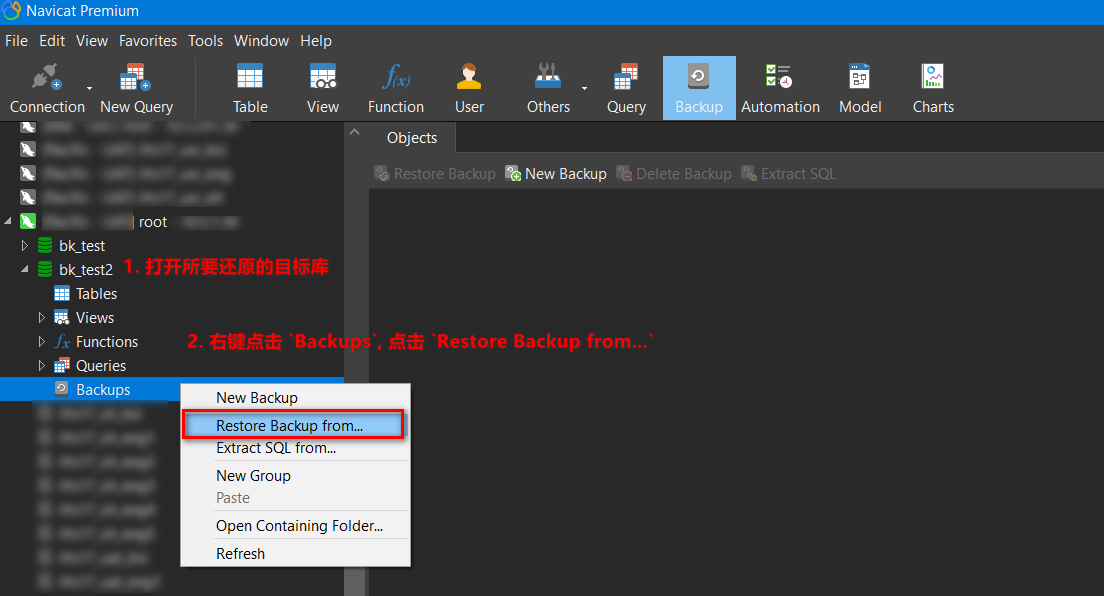Choose Restore Backup from... in context menu
The width and height of the screenshot is (1104, 596).
295,426
